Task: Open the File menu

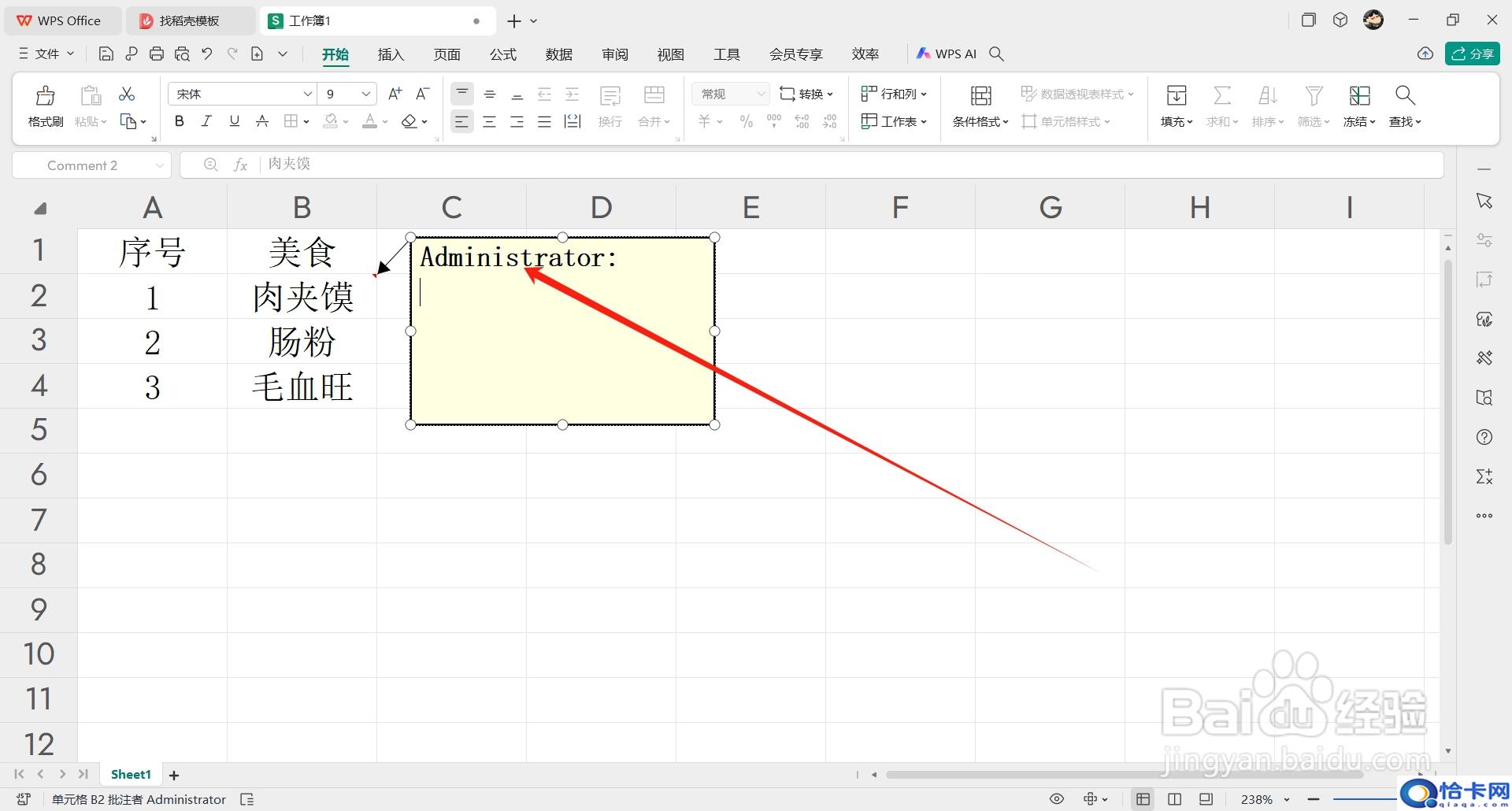Action: tap(46, 54)
